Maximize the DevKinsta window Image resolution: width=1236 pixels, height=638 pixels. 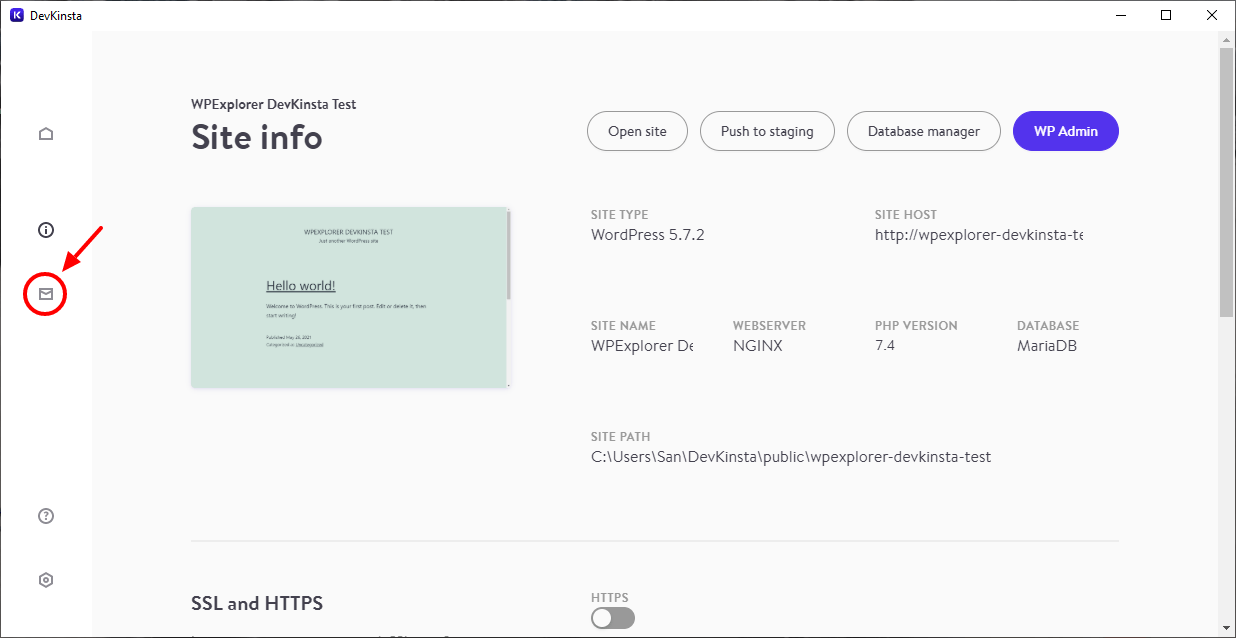click(x=1166, y=15)
